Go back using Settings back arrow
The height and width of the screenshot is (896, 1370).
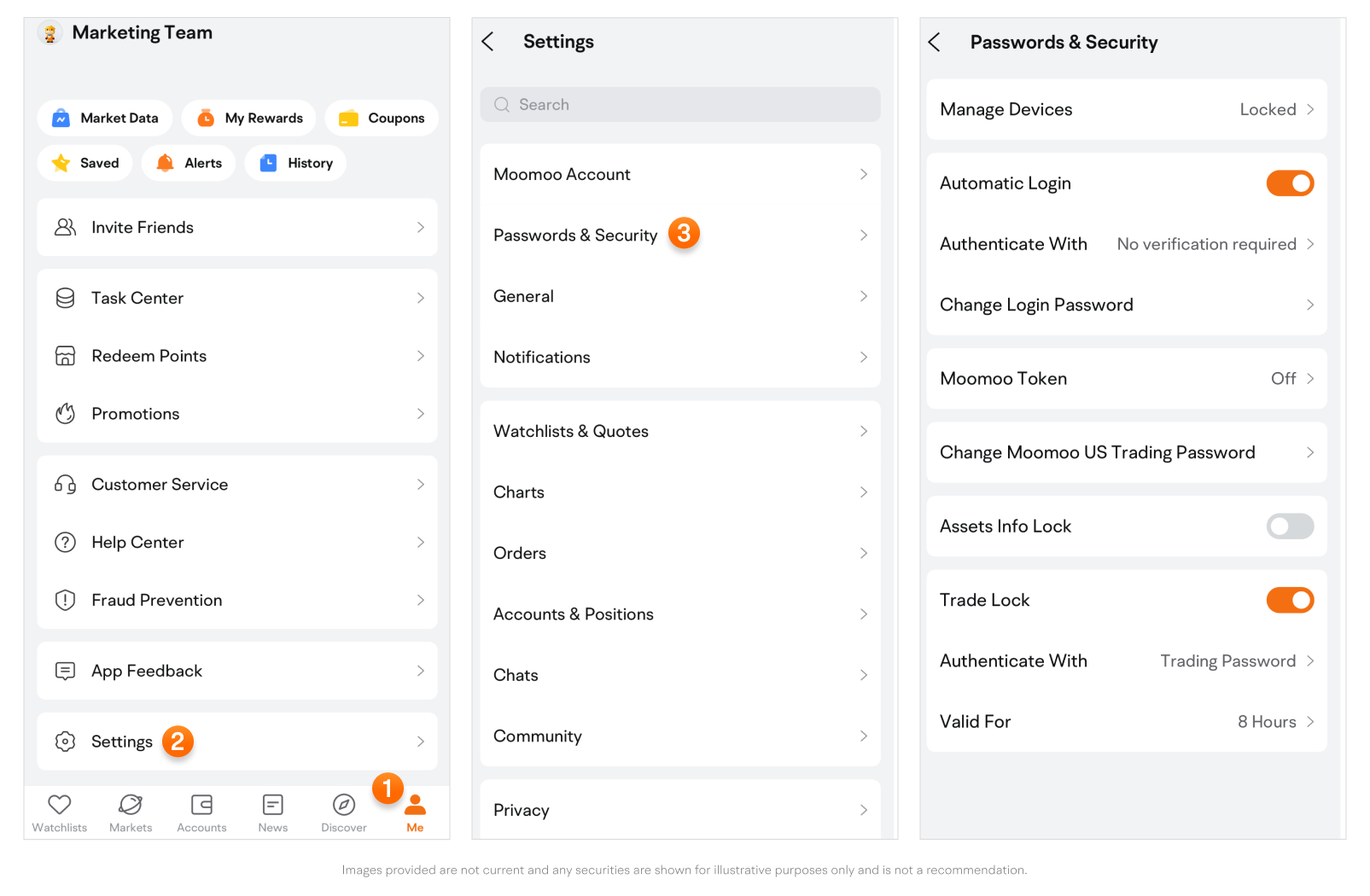click(x=487, y=41)
